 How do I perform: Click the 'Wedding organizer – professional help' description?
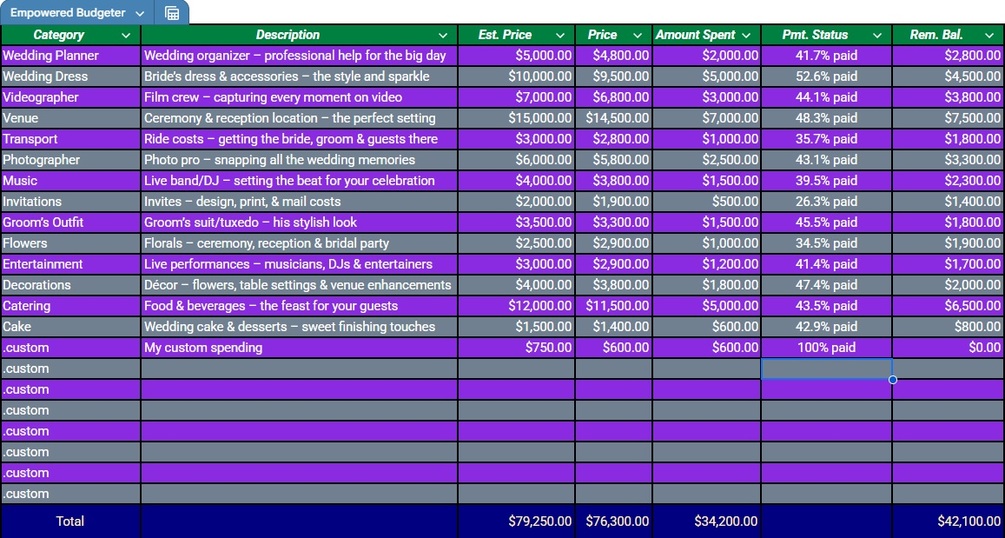tap(299, 56)
